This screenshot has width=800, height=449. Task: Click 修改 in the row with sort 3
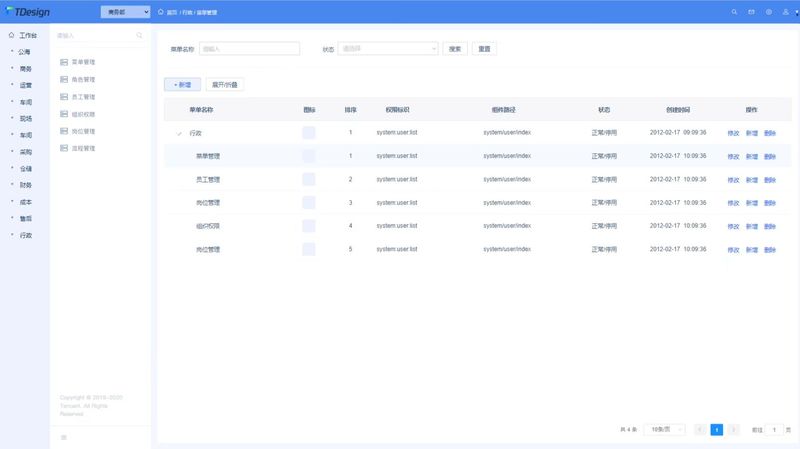click(733, 203)
